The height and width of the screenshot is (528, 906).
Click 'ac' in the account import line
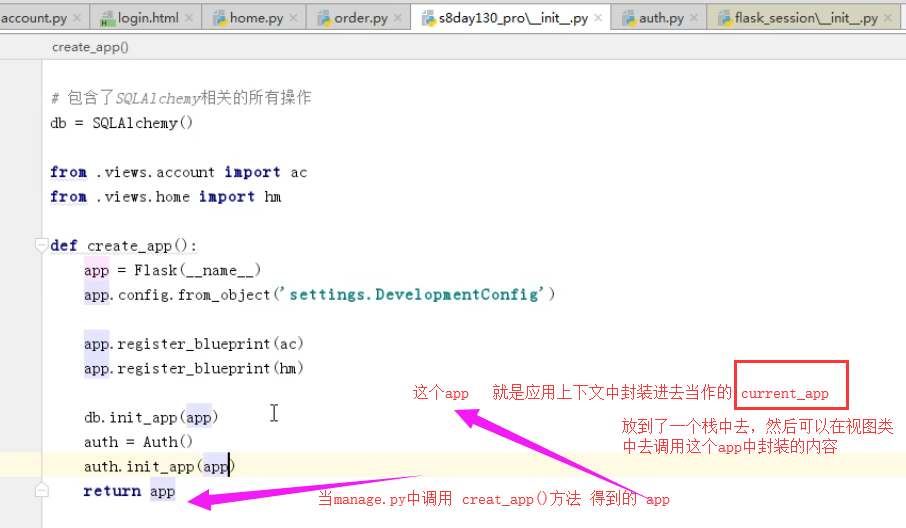coord(299,172)
